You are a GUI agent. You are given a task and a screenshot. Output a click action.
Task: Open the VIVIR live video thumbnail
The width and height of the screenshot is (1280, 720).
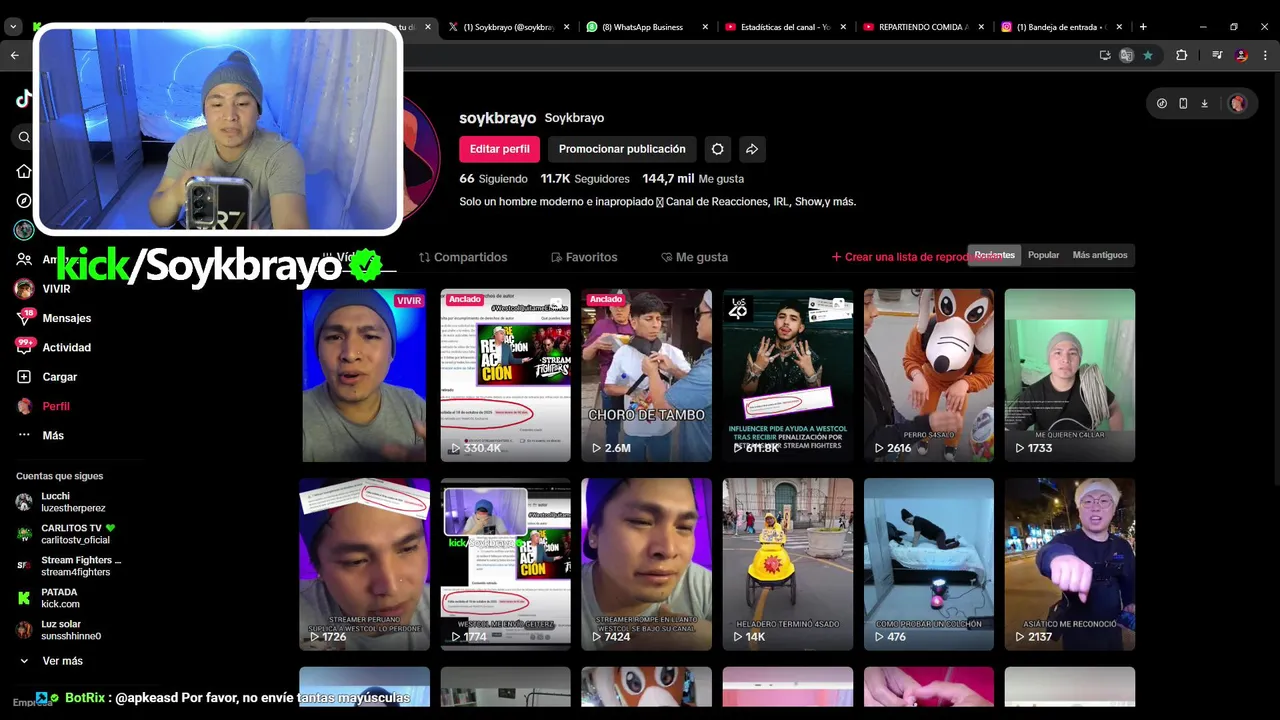(x=364, y=375)
